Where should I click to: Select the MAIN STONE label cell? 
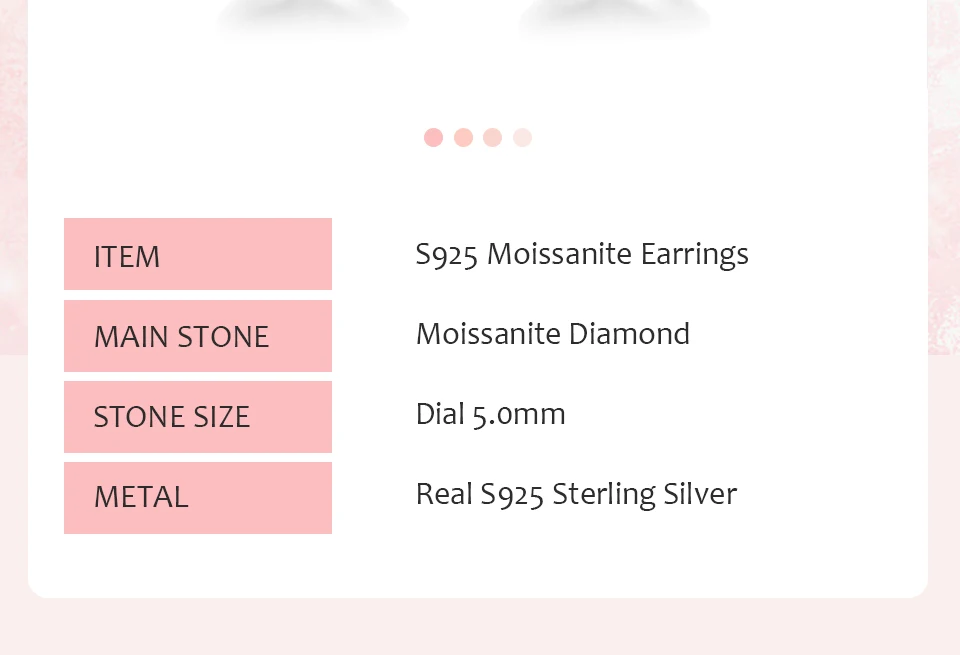coord(198,336)
